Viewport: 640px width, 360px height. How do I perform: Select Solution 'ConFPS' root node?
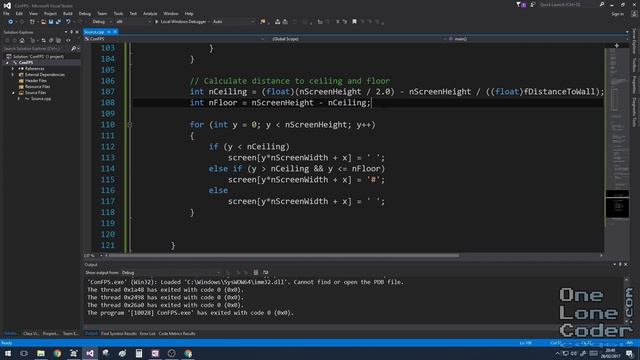click(38, 56)
